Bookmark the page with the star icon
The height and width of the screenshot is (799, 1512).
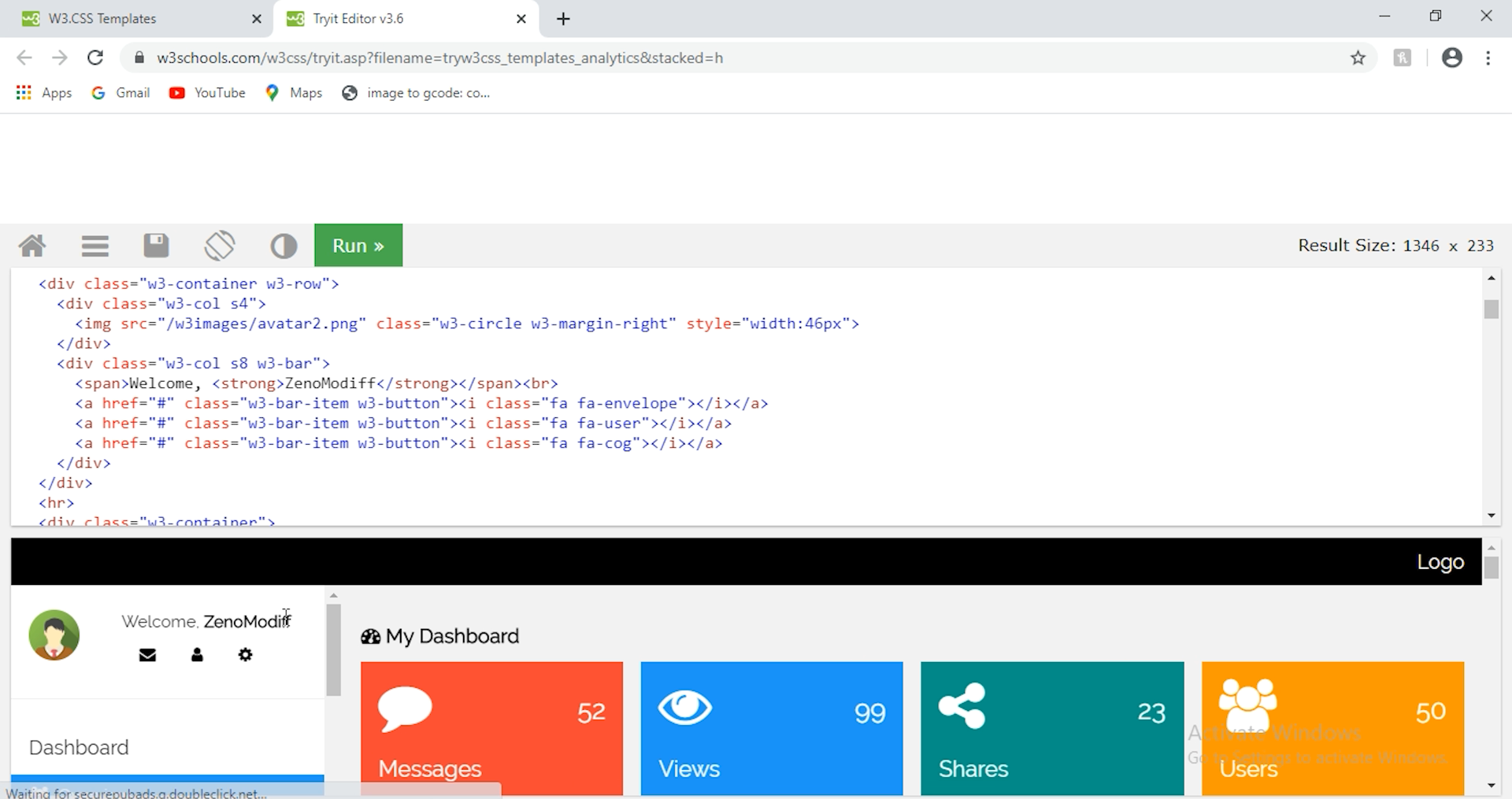pos(1358,57)
